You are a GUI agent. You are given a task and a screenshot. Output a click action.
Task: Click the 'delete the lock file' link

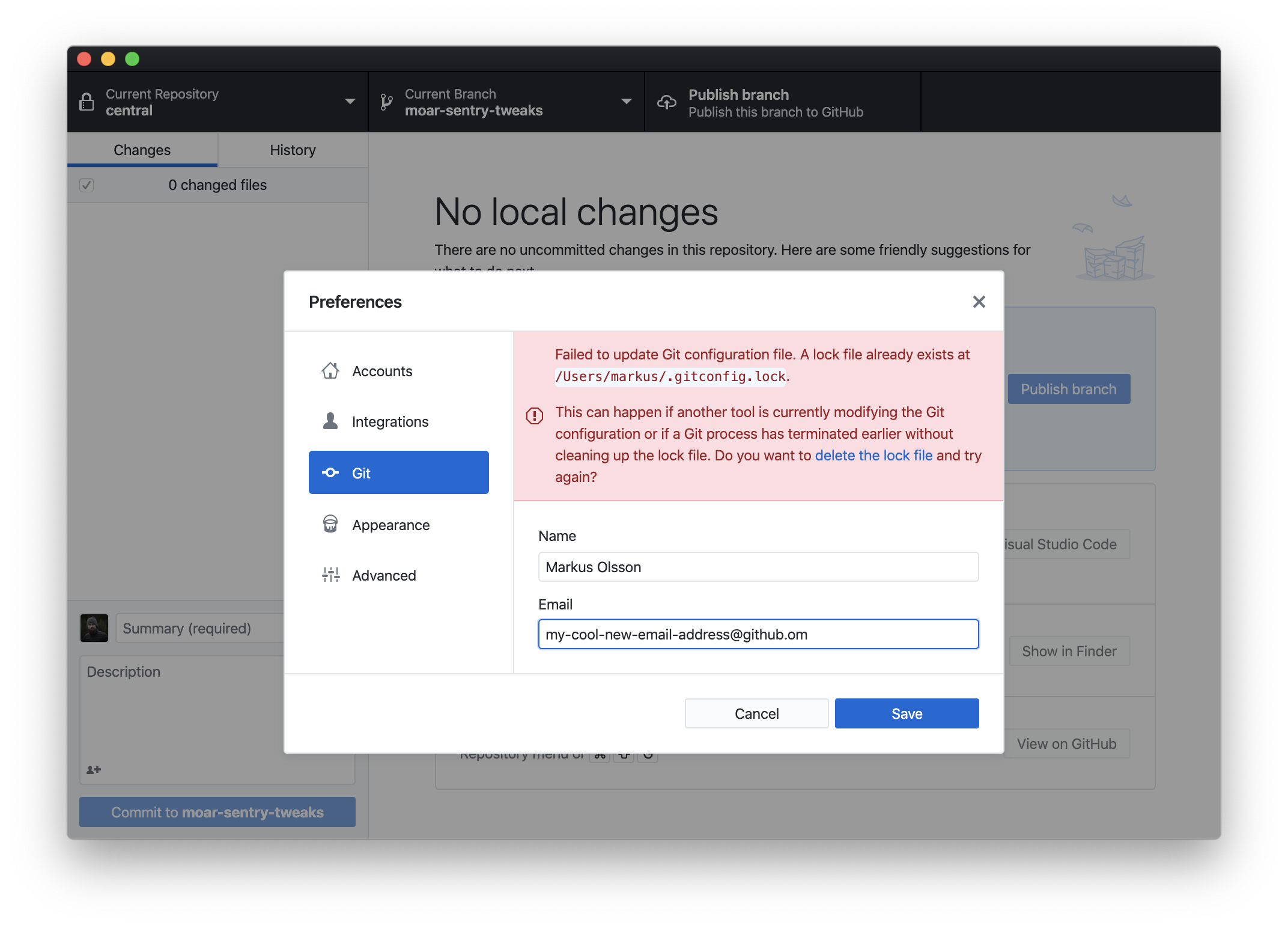pos(873,456)
